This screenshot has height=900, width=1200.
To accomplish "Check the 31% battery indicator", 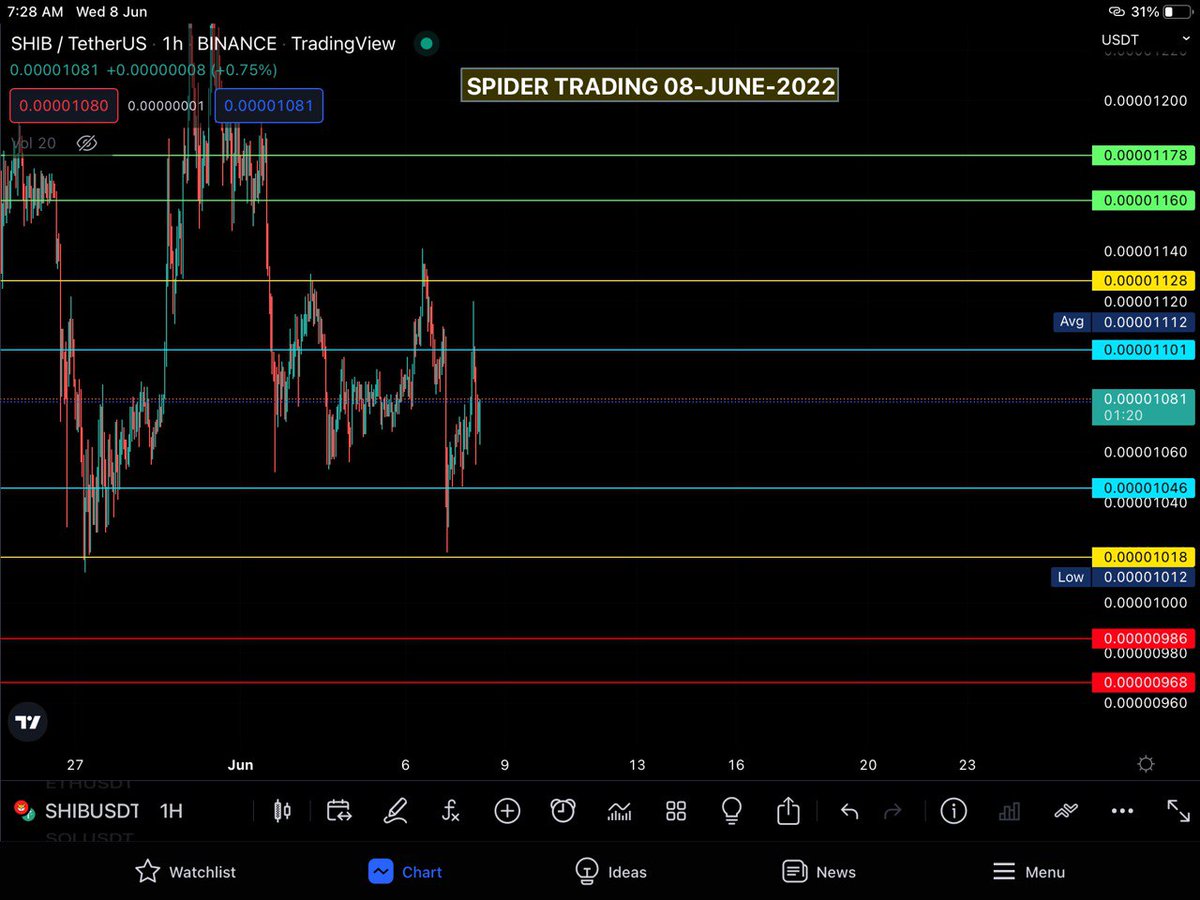I will tap(1162, 12).
